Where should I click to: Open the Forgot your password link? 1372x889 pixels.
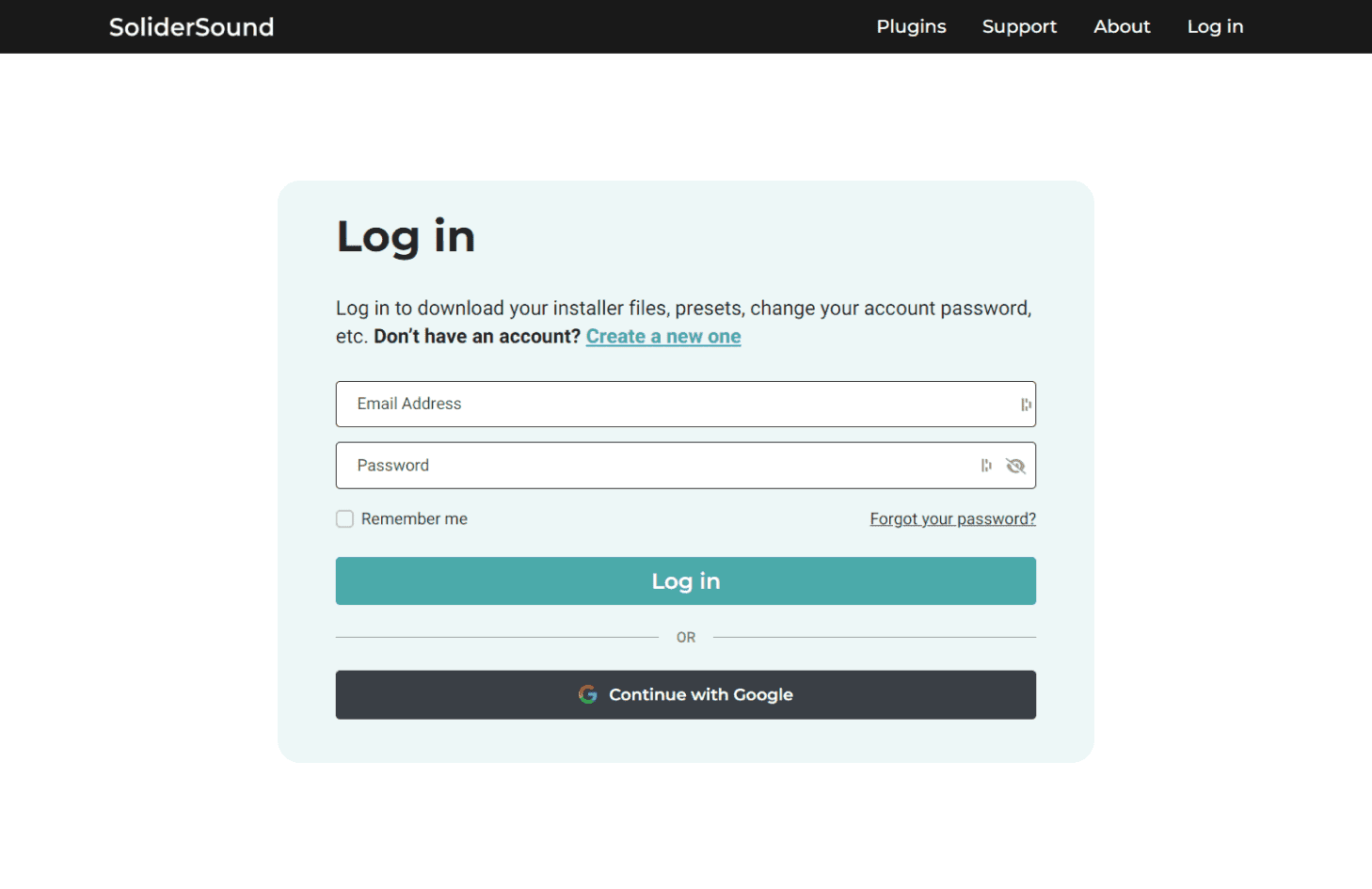(x=952, y=519)
